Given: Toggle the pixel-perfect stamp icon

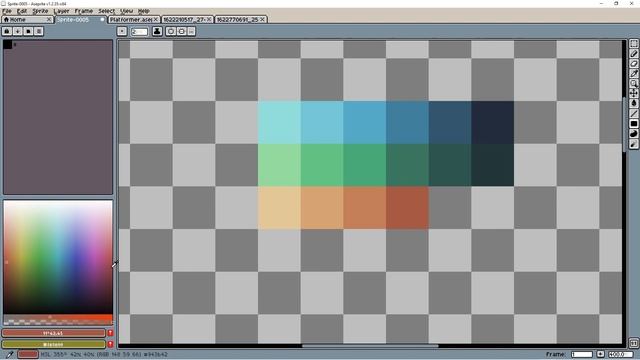Looking at the screenshot, I should point(157,31).
